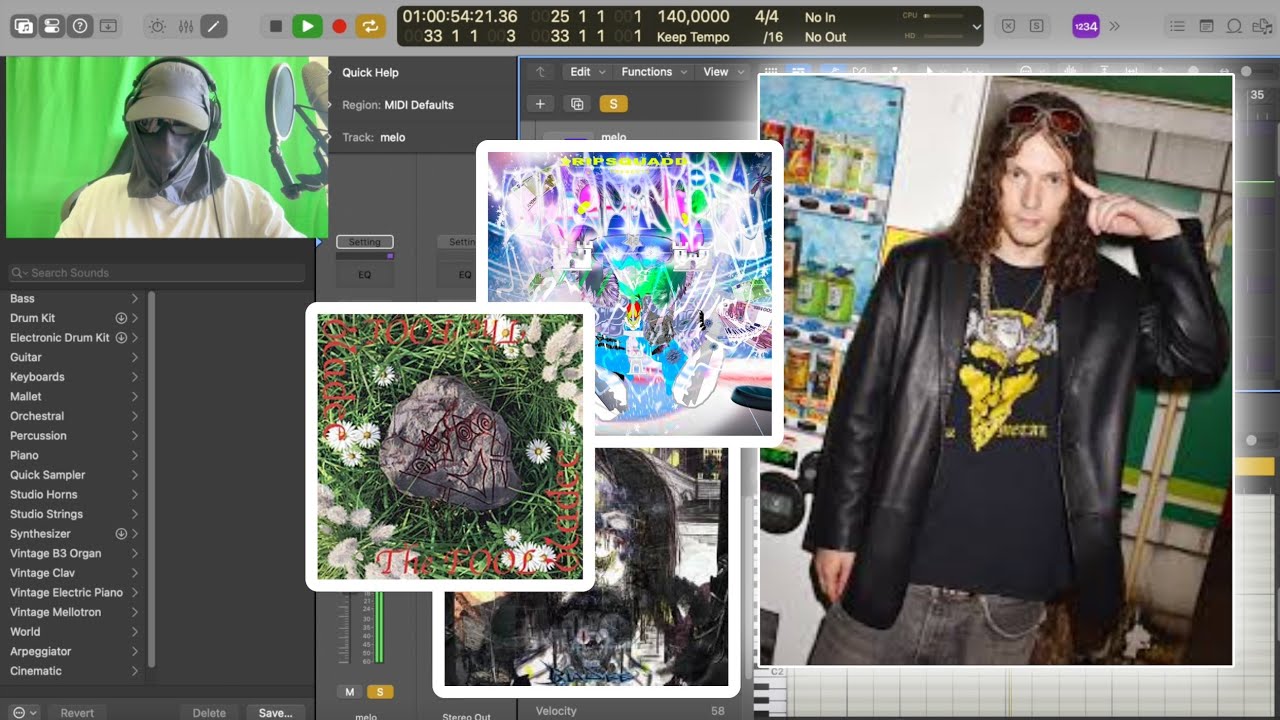Toggle the Editors pencil icon
The image size is (1280, 720).
(x=213, y=26)
